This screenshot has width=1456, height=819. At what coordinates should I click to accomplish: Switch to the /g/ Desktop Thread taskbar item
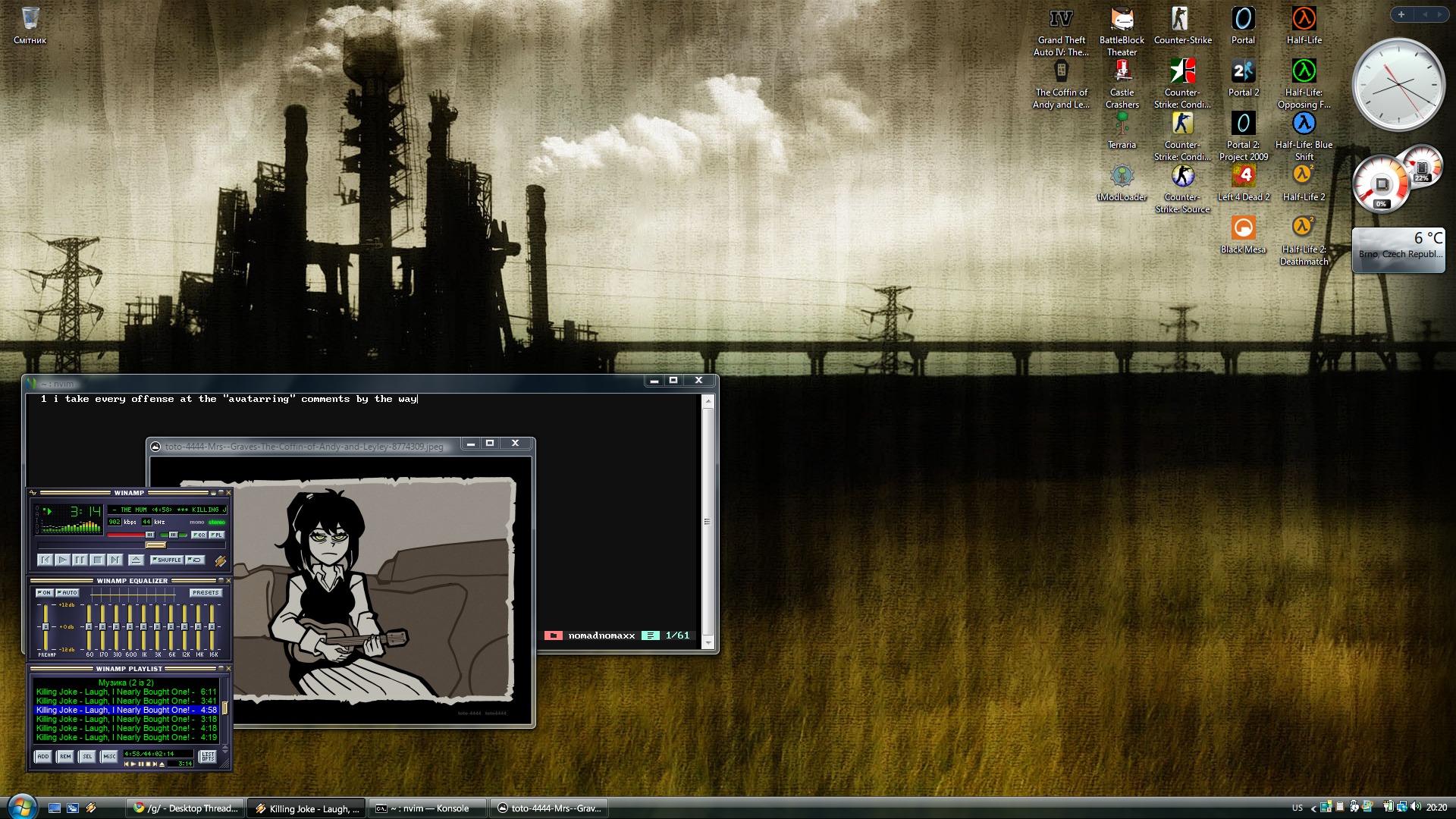pyautogui.click(x=186, y=808)
